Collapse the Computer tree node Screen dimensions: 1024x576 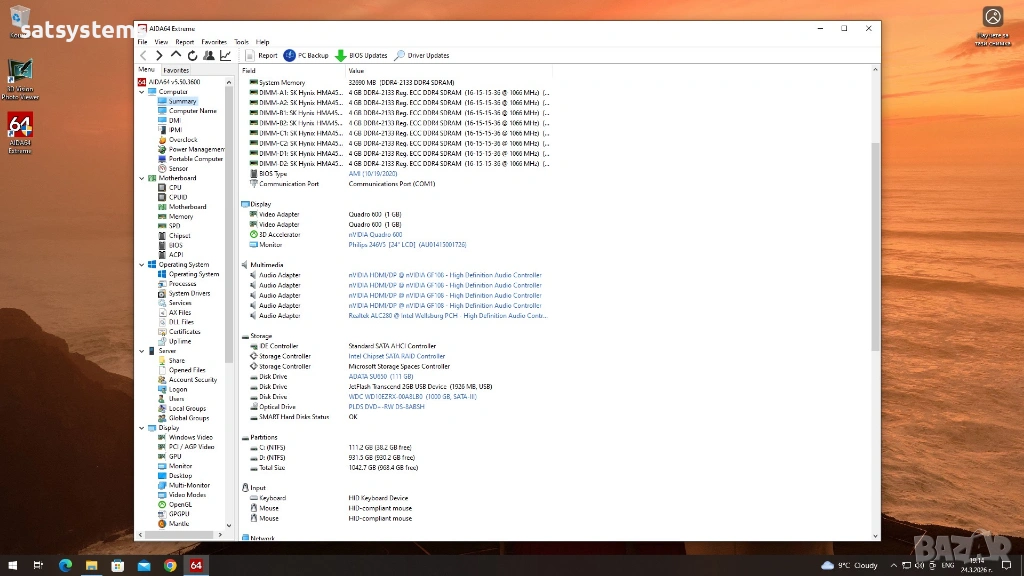(142, 92)
